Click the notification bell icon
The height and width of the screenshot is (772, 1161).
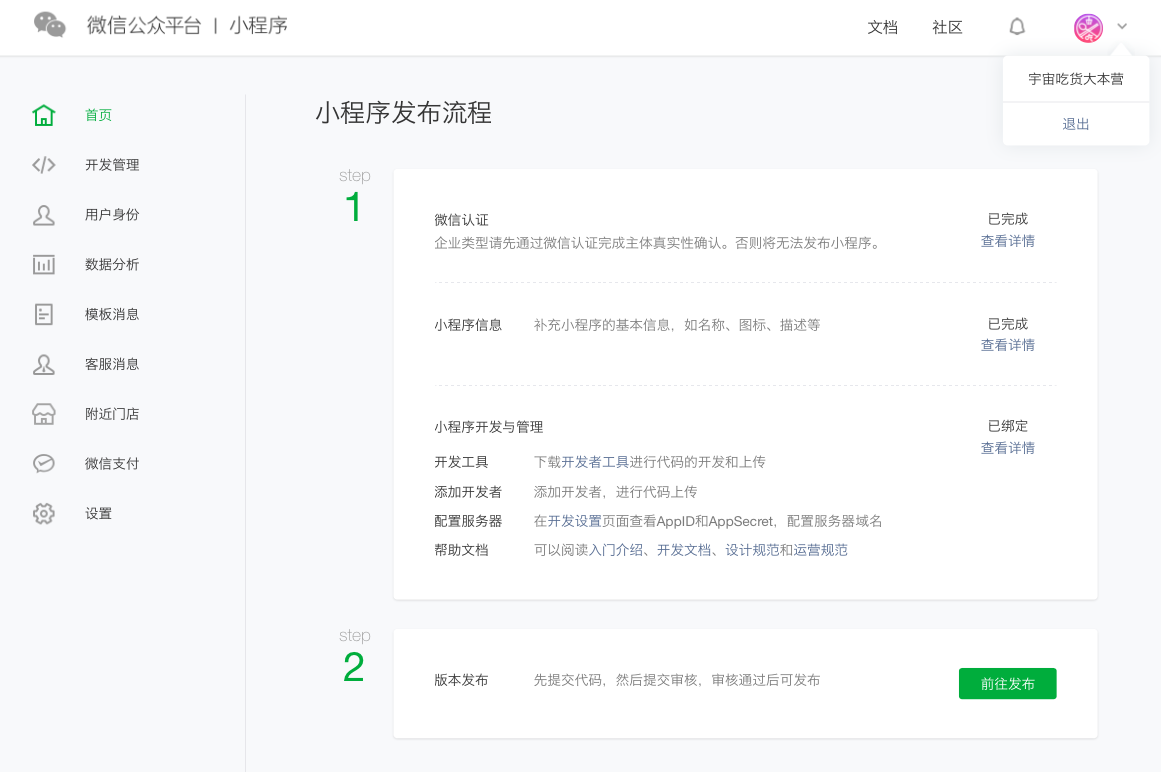click(1017, 26)
